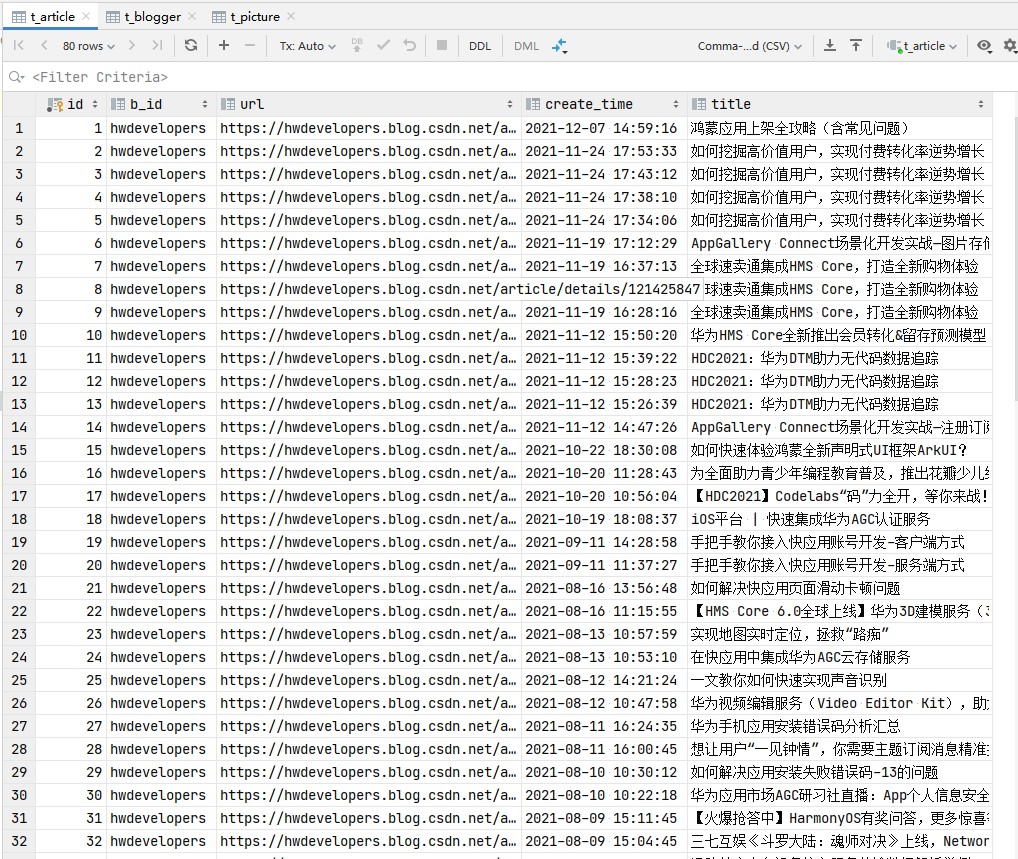Select title 如何快速体验鸿蒙全新声明式UI框架ArkUI?

click(839, 451)
